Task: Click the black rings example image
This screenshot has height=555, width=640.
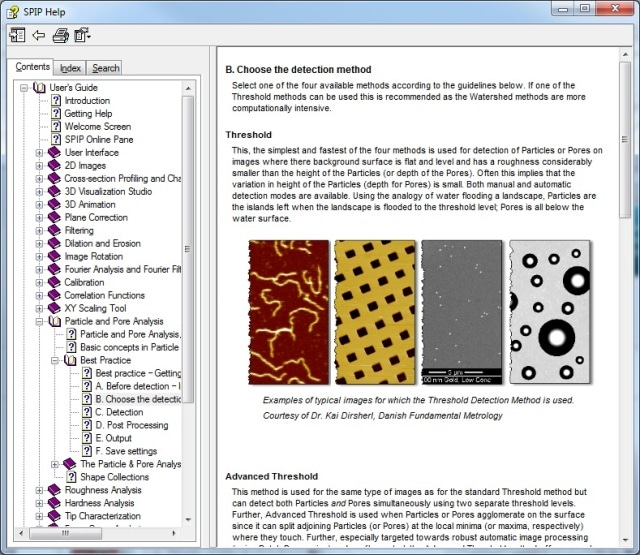Action: tap(550, 312)
